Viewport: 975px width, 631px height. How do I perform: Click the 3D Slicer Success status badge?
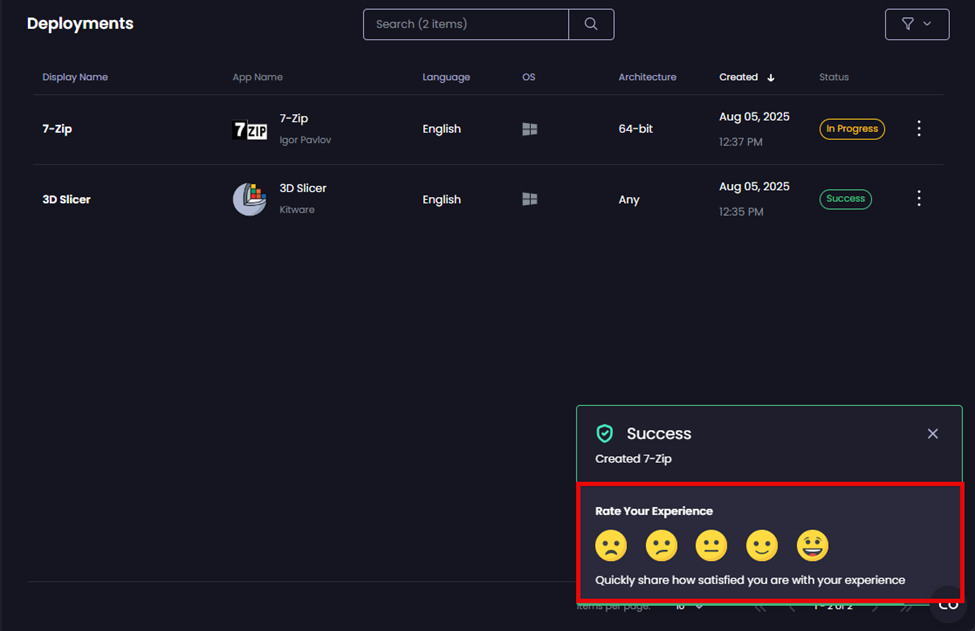click(845, 199)
